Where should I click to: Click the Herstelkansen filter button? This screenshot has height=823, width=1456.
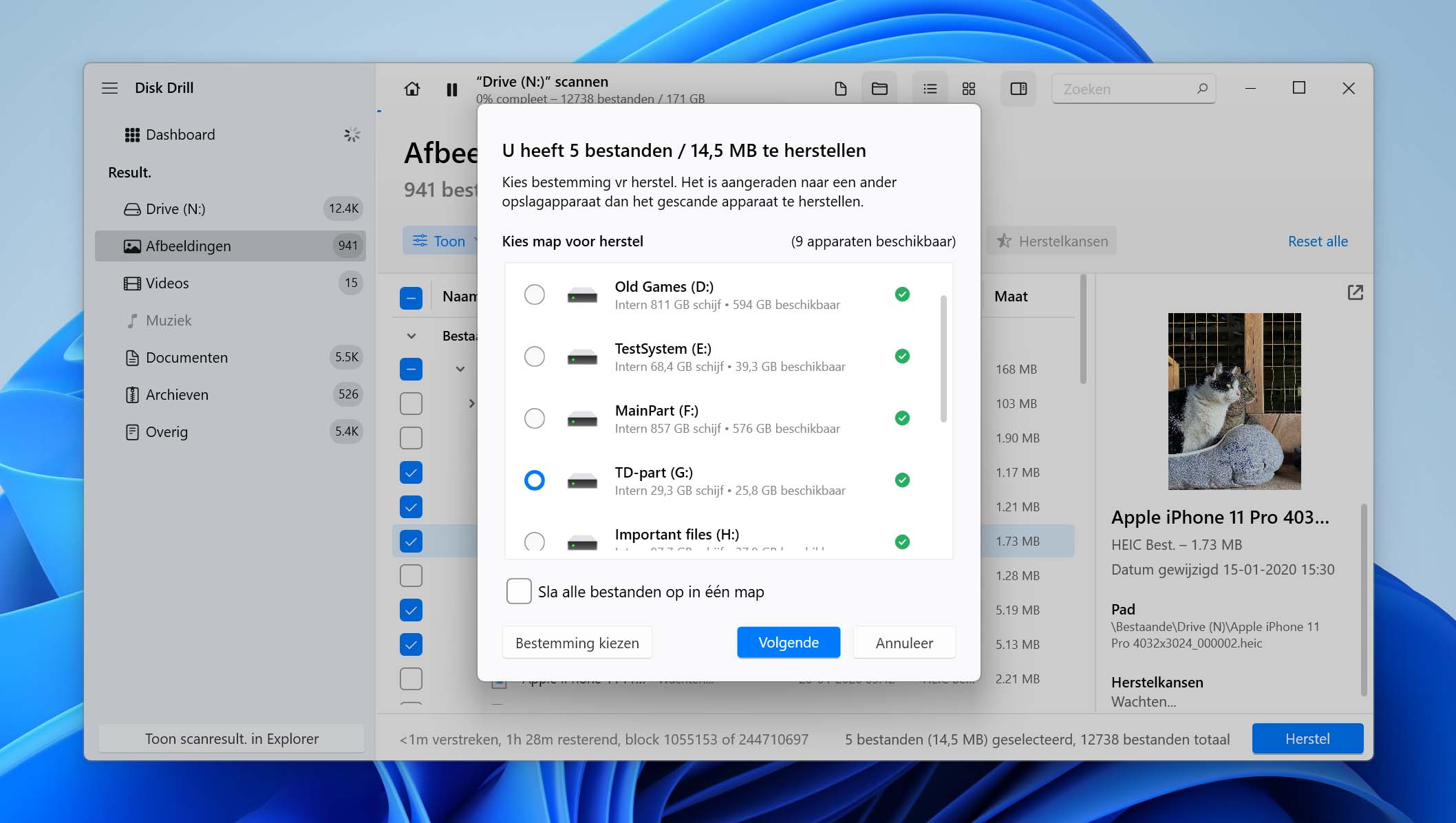[1051, 241]
